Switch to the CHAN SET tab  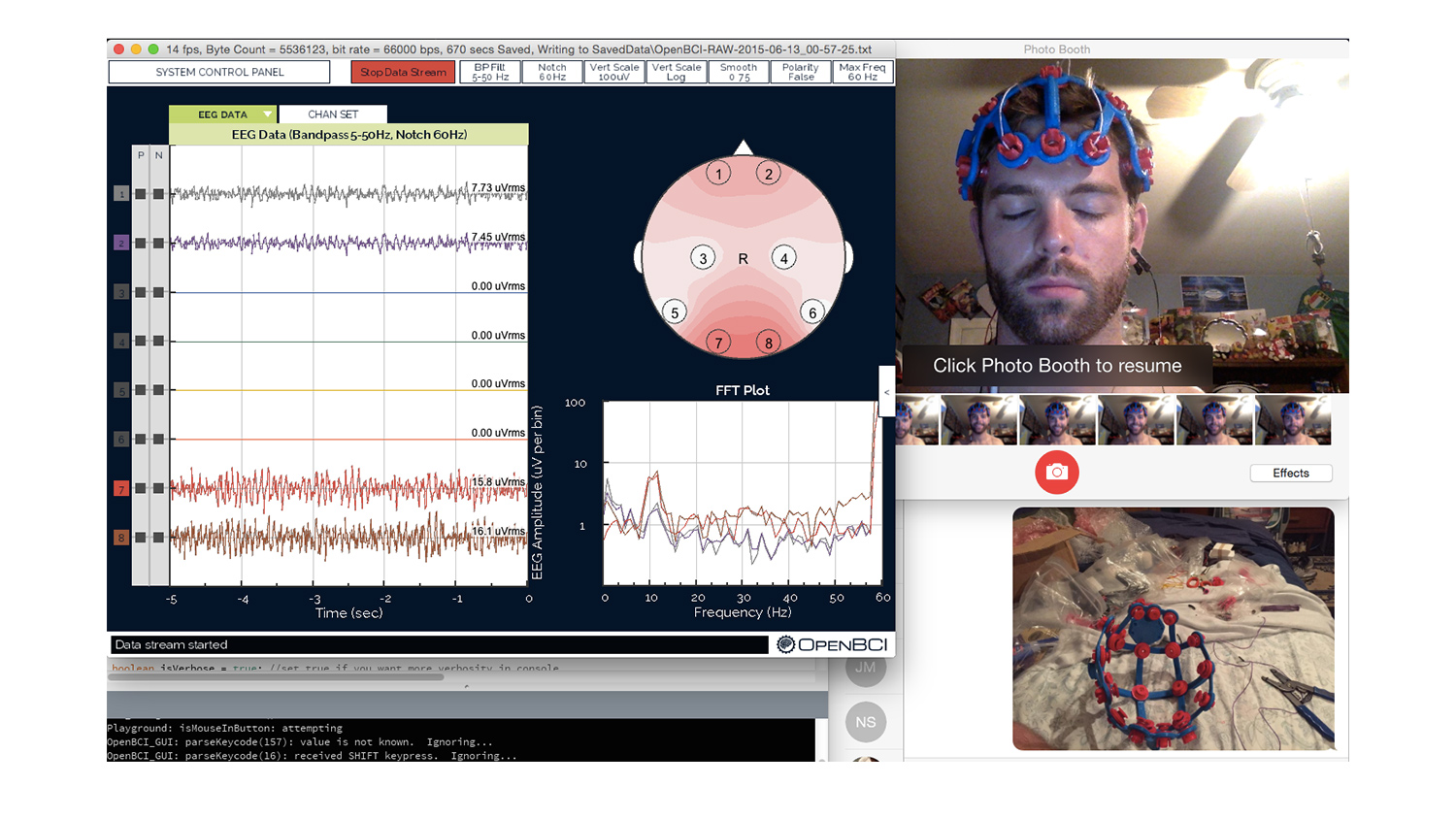(332, 114)
